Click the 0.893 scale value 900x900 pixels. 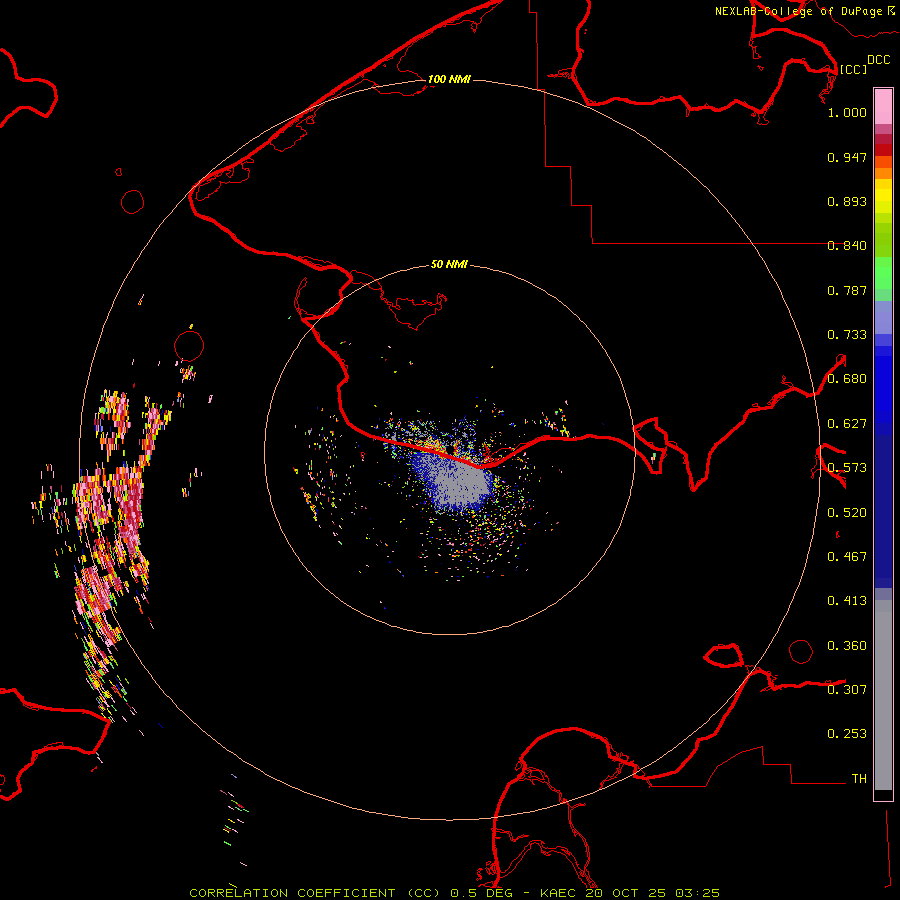click(x=847, y=201)
